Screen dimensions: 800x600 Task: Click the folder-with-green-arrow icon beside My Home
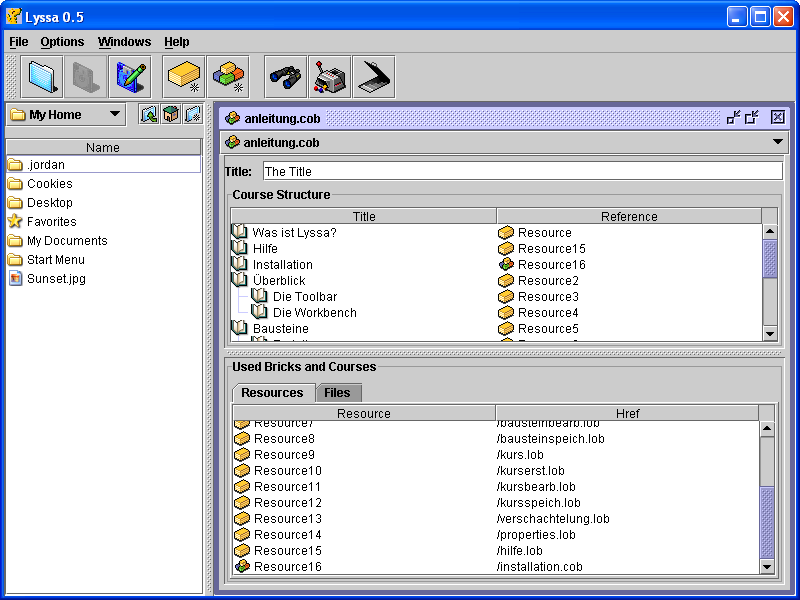(149, 114)
